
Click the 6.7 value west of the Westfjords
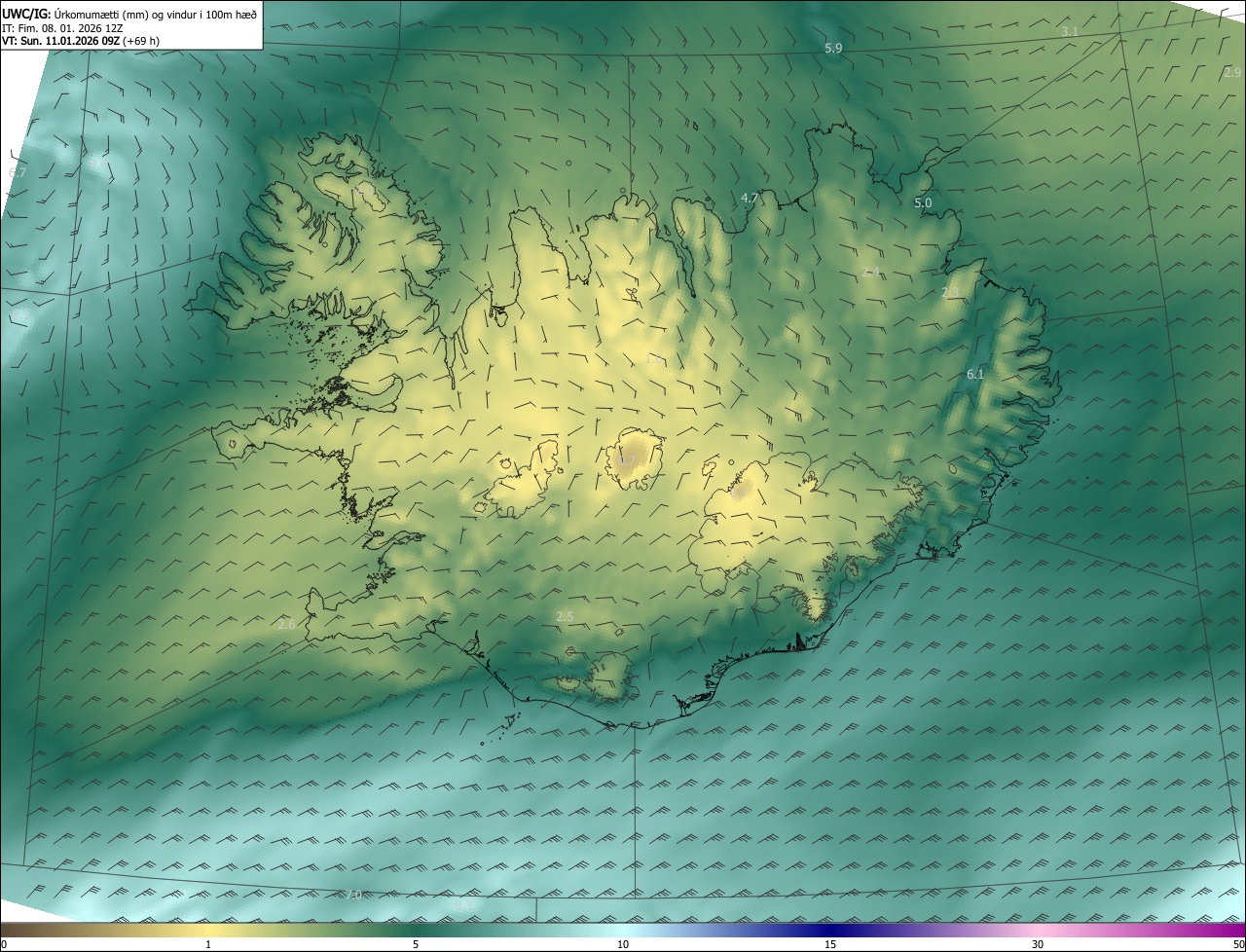click(17, 172)
